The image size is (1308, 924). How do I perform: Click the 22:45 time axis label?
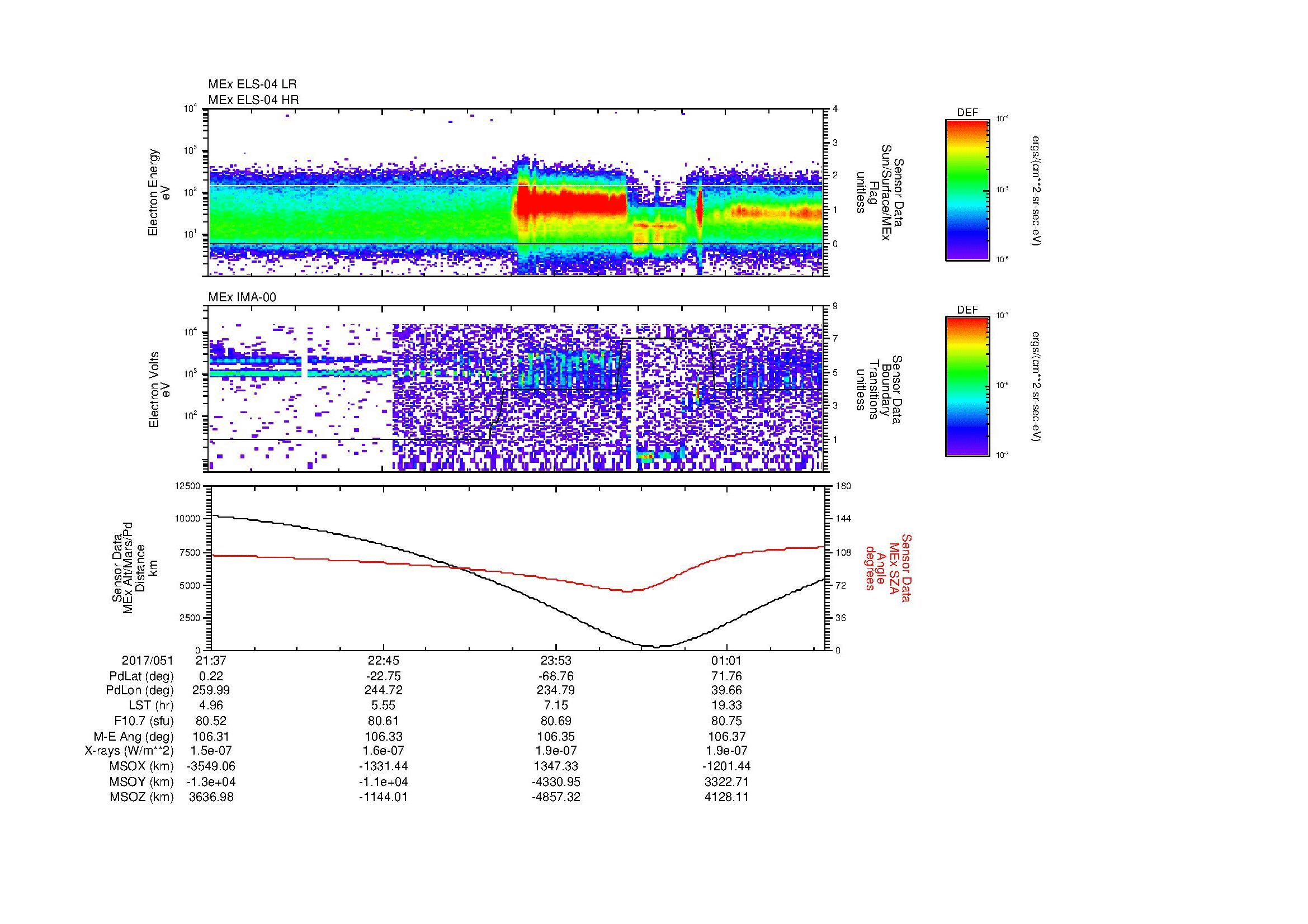click(384, 660)
